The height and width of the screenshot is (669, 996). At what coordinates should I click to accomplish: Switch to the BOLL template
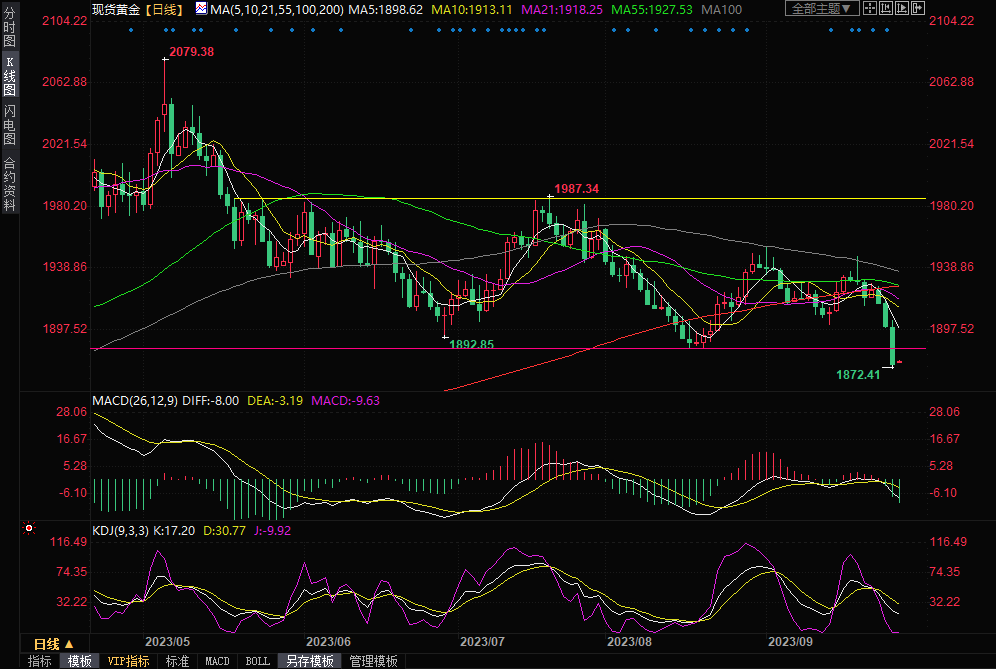click(257, 661)
